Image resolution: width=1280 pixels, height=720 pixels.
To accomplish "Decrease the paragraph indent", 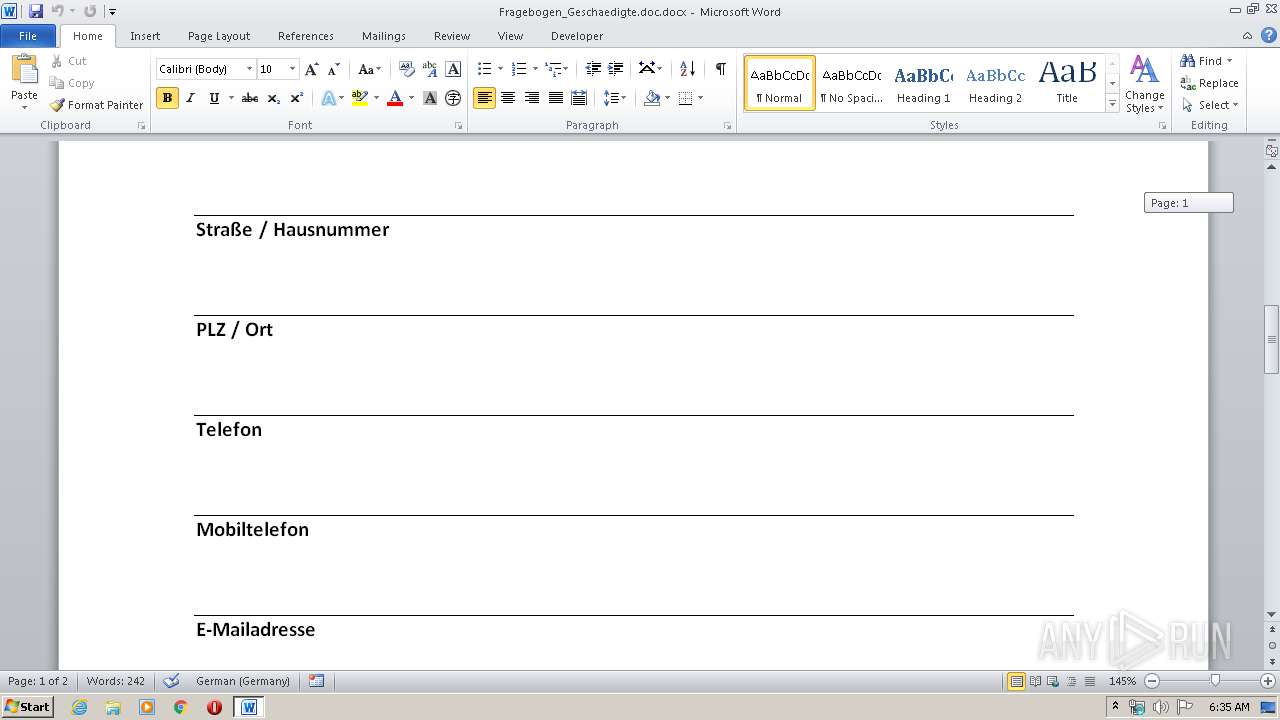I will [593, 69].
